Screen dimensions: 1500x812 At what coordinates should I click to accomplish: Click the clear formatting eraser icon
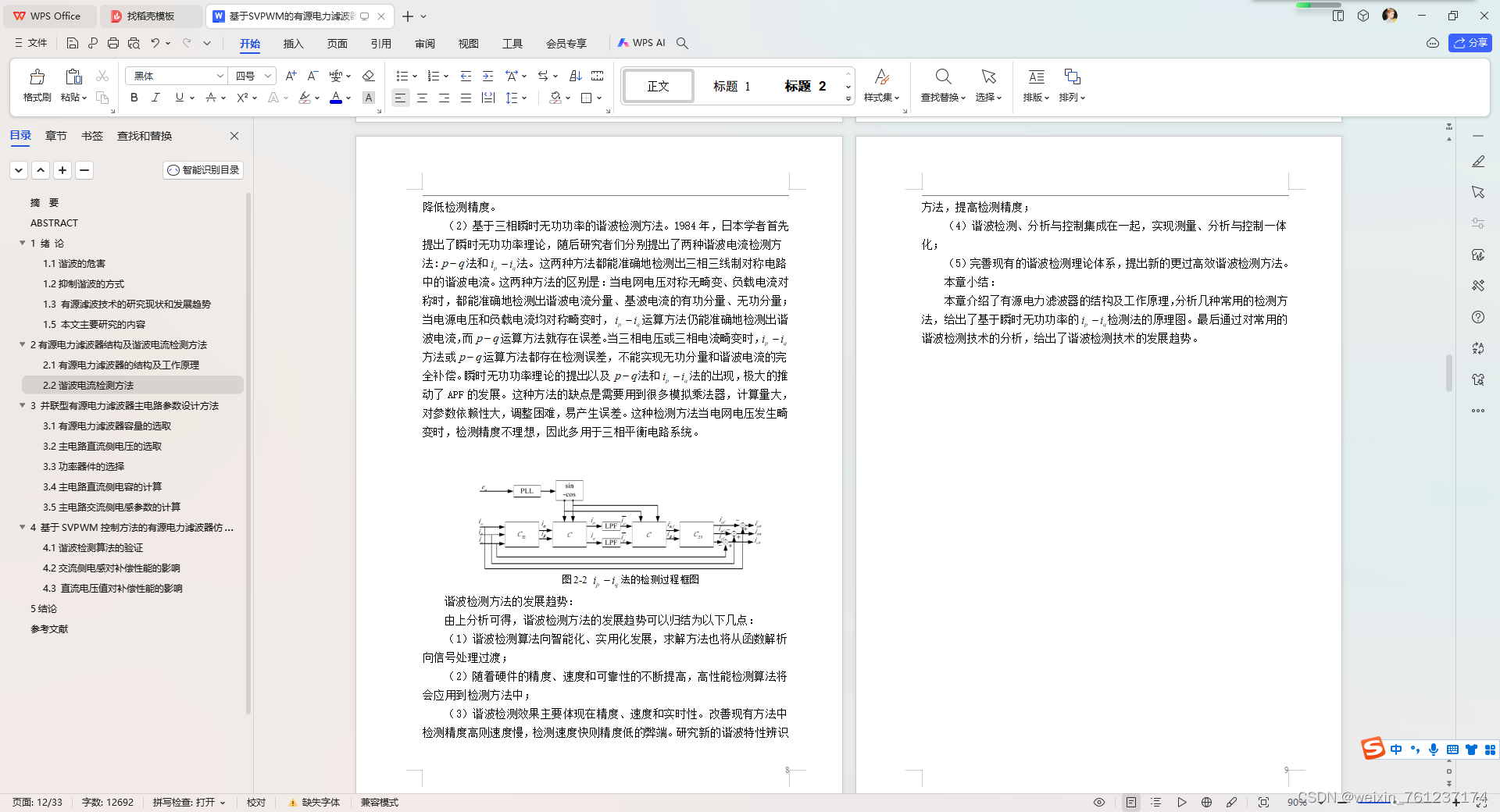369,76
